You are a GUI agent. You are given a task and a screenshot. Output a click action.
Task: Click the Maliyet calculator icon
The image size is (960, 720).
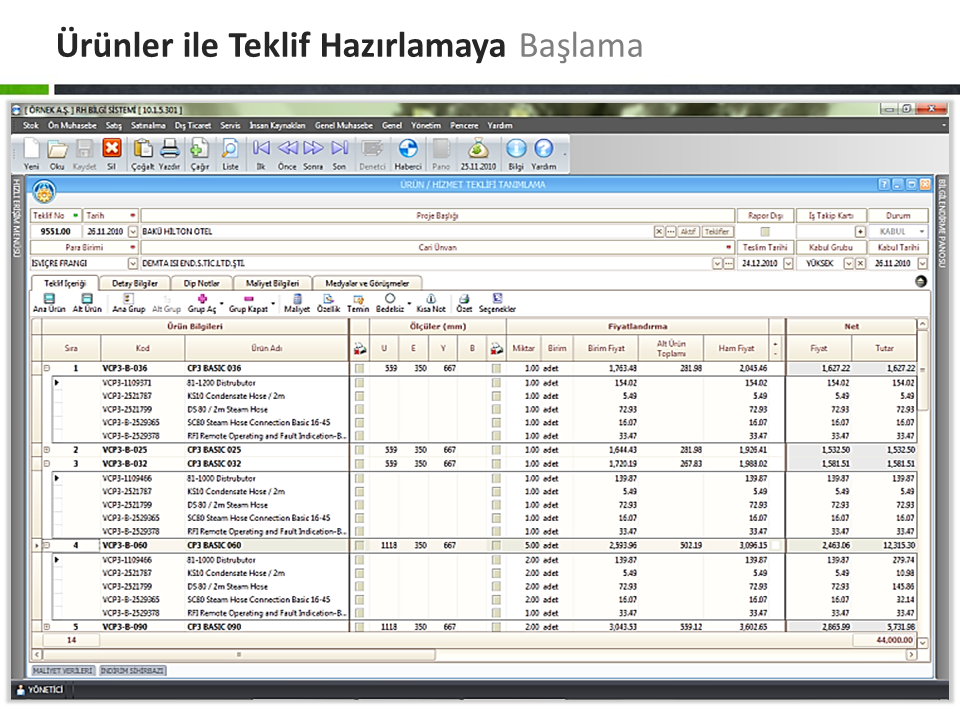pos(297,303)
